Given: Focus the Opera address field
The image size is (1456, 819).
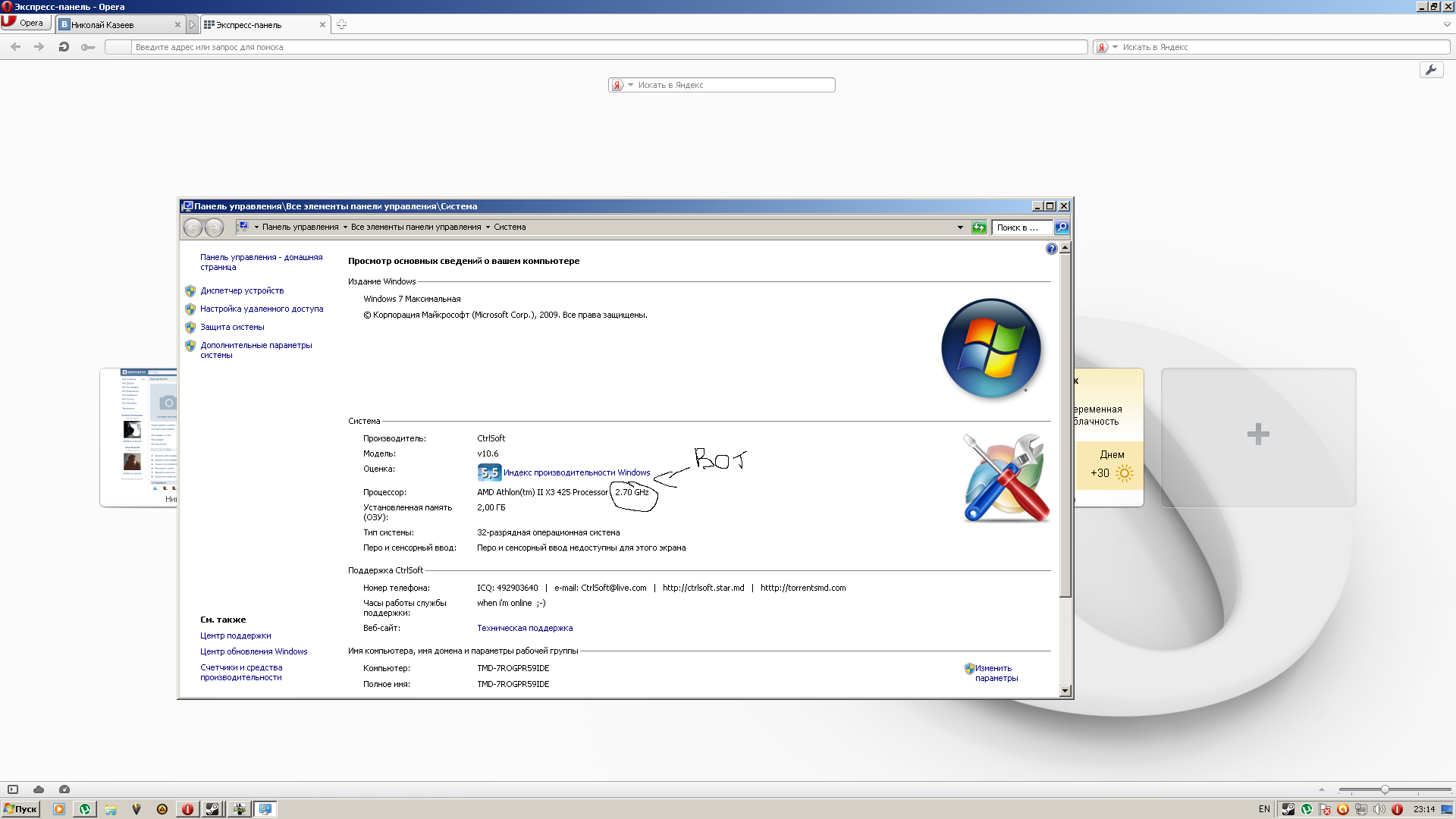Looking at the screenshot, I should 595,47.
